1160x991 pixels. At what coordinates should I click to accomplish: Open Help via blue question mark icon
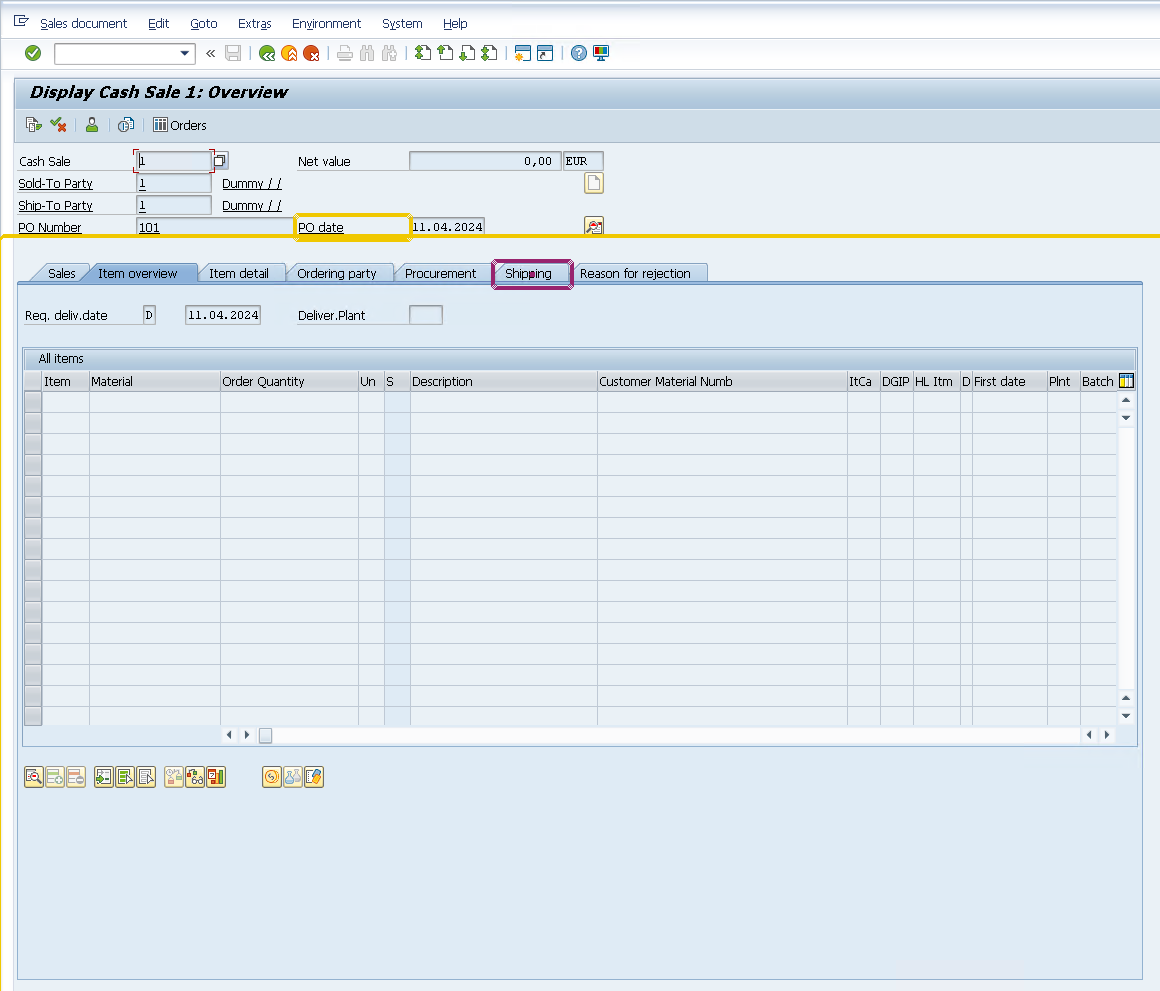pos(579,53)
